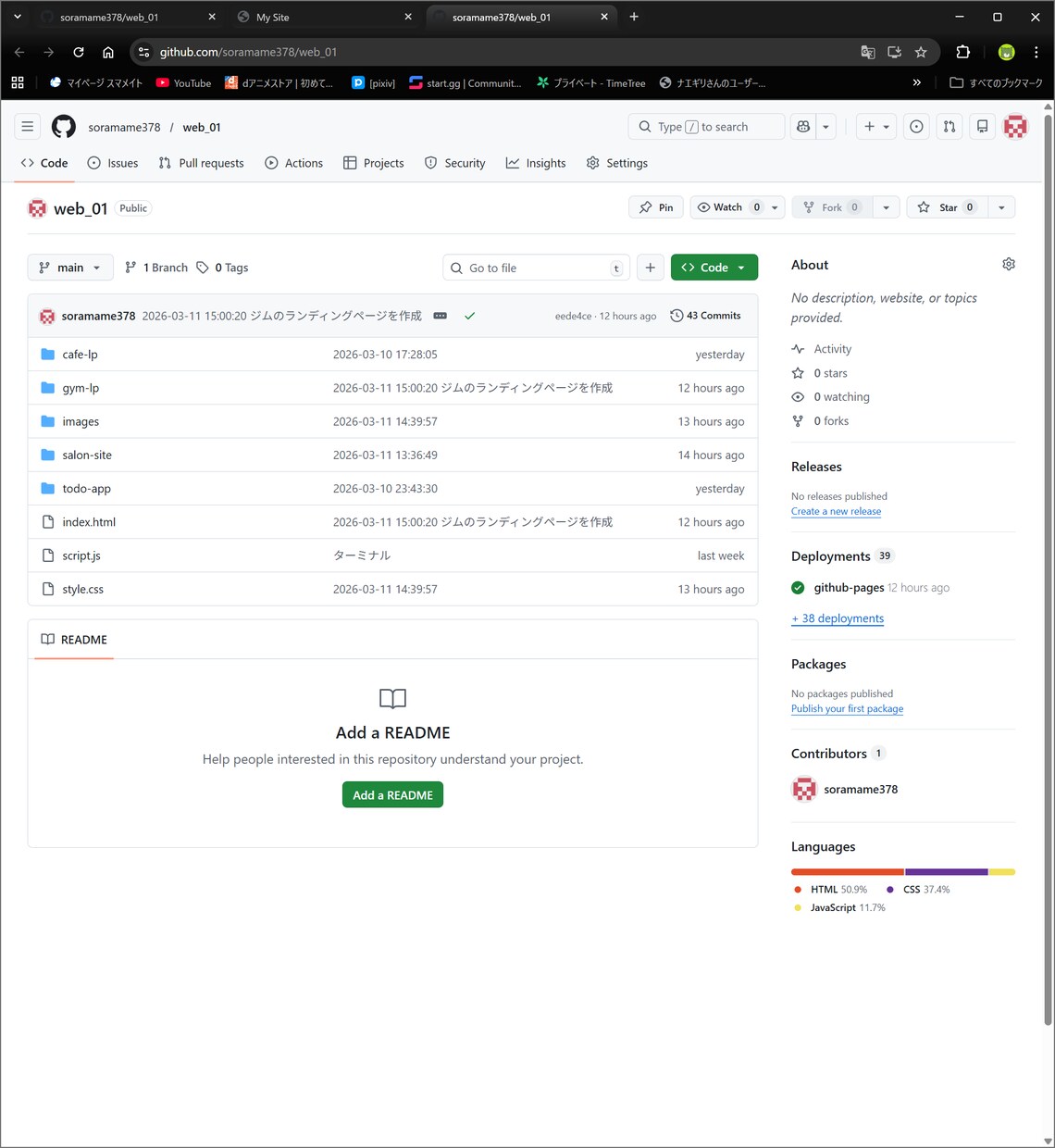The width and height of the screenshot is (1055, 1148).
Task: Click the page vertical scrollbar
Action: (x=1048, y=569)
